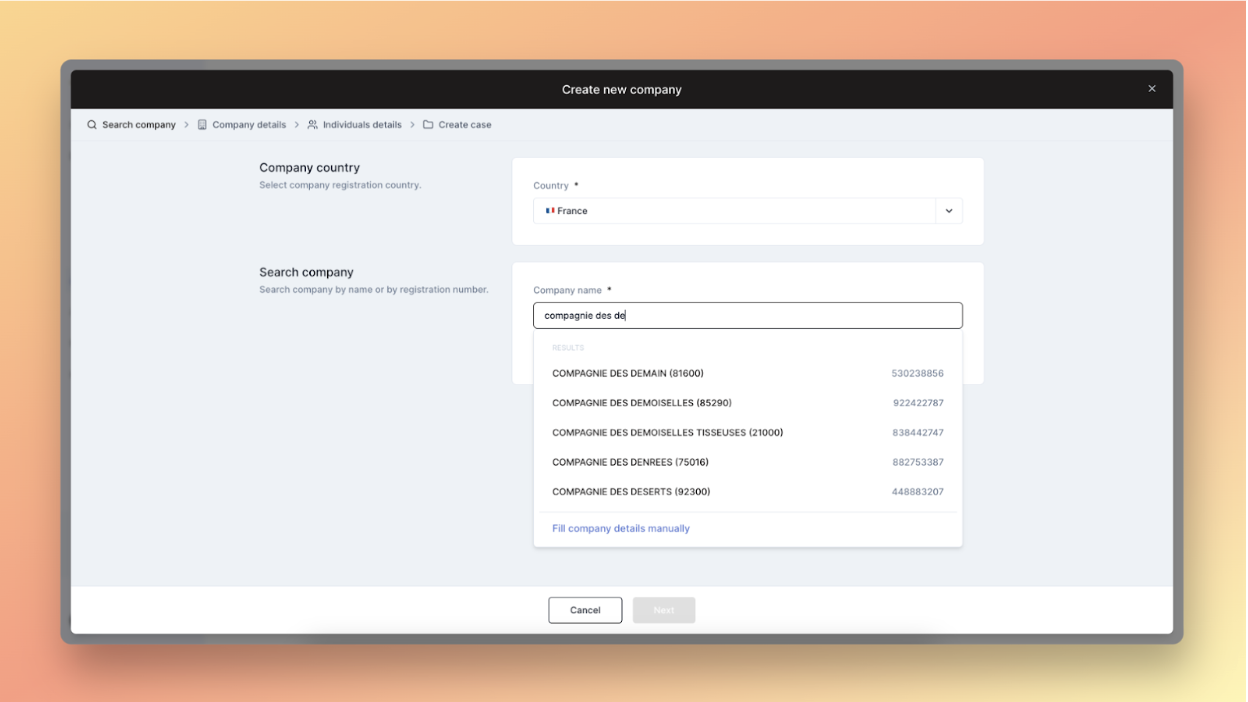Click the French flag icon in Country
1248x702 pixels.
[550, 211]
